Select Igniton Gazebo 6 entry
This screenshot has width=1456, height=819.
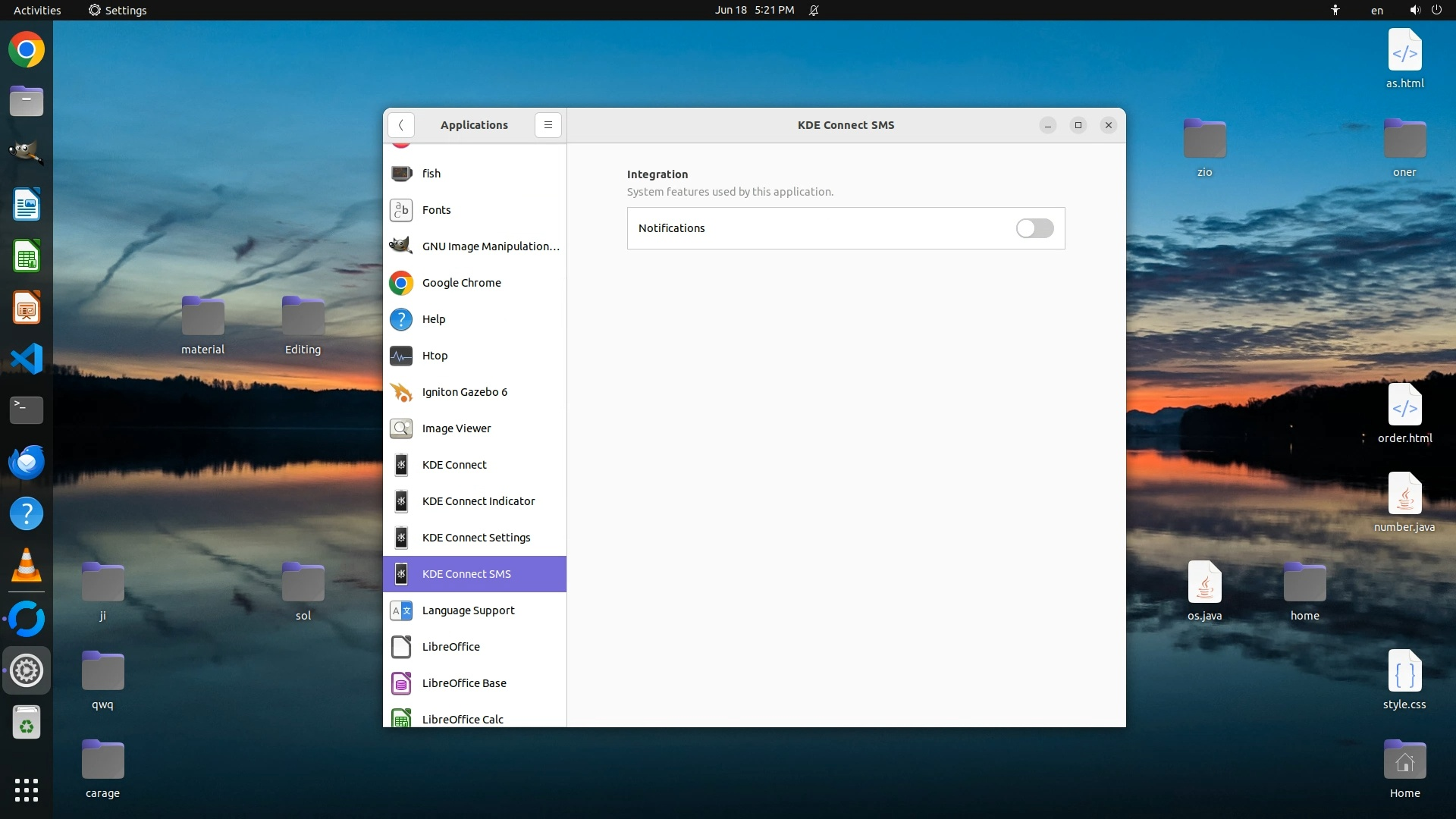click(x=464, y=392)
